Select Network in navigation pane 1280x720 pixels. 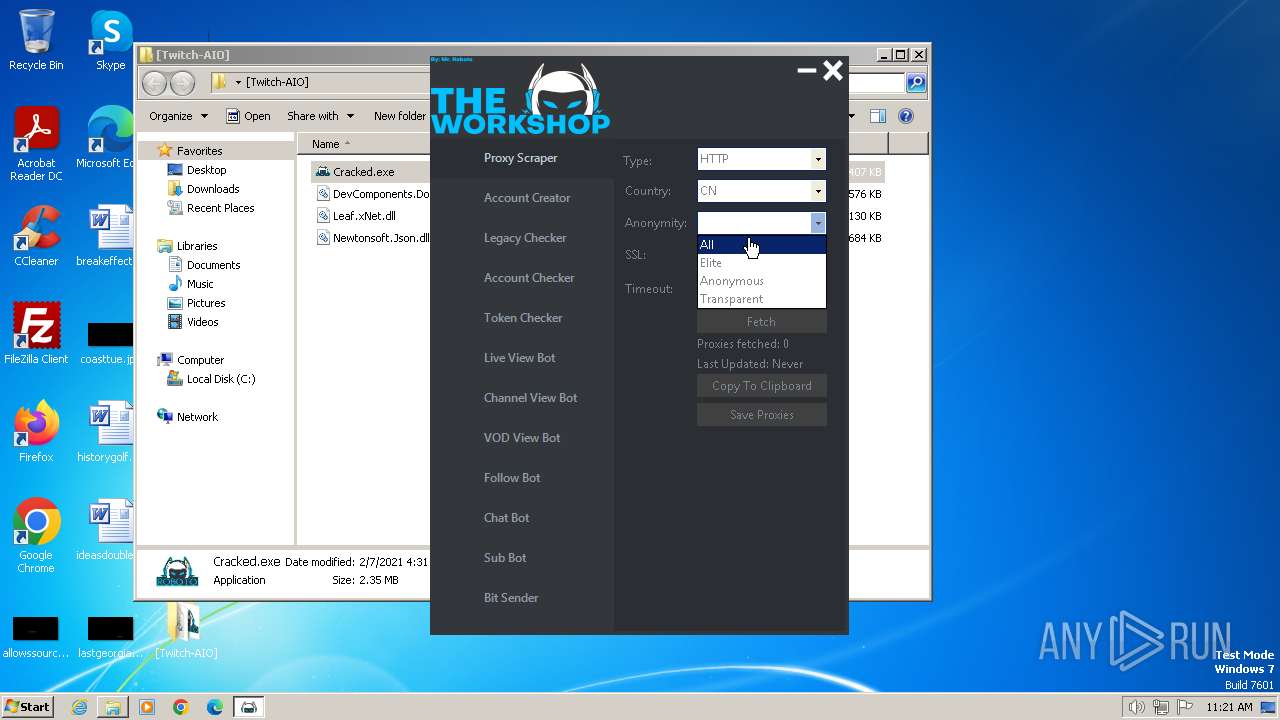coord(197,417)
